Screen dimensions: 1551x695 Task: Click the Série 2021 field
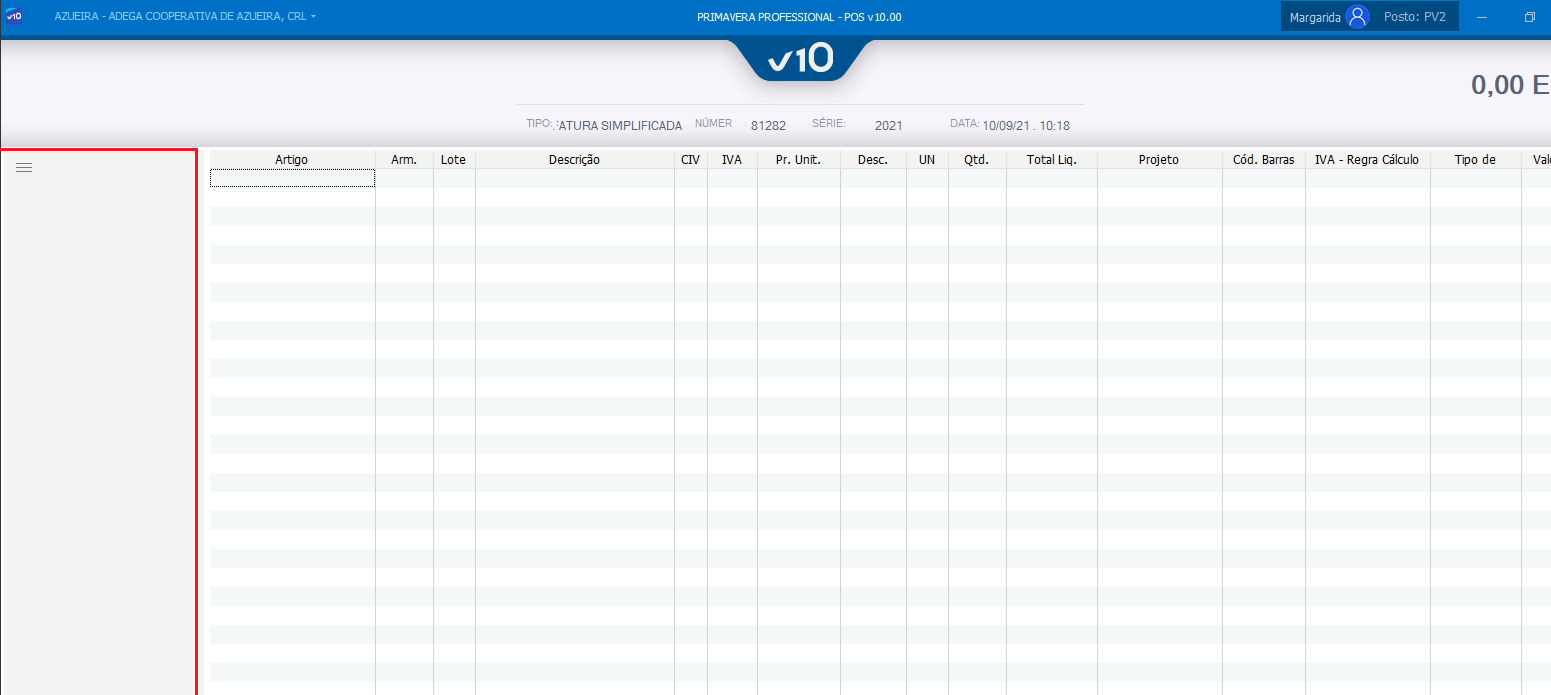pos(888,126)
